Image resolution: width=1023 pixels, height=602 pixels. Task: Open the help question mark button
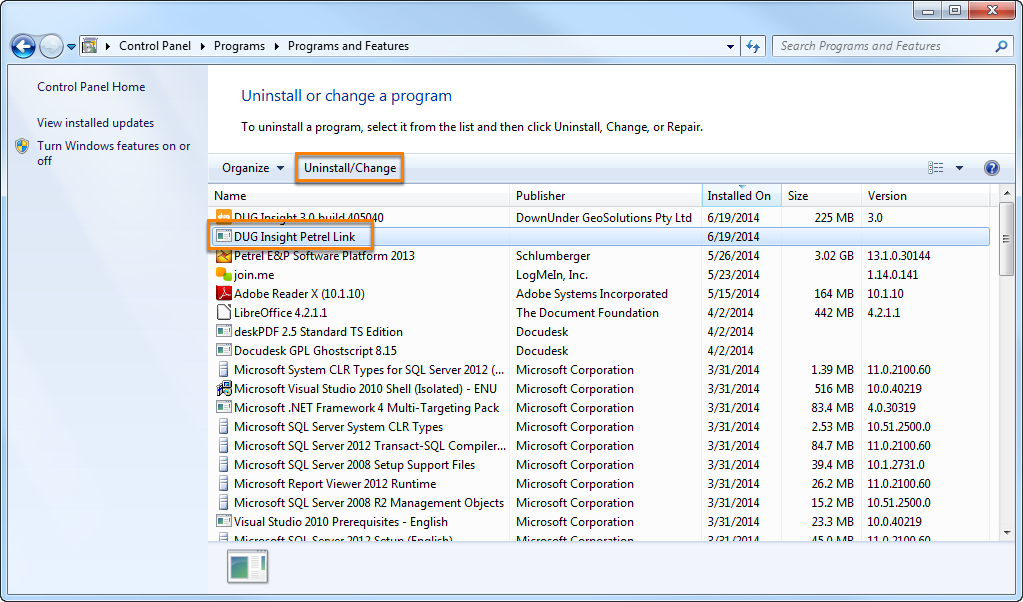(991, 168)
